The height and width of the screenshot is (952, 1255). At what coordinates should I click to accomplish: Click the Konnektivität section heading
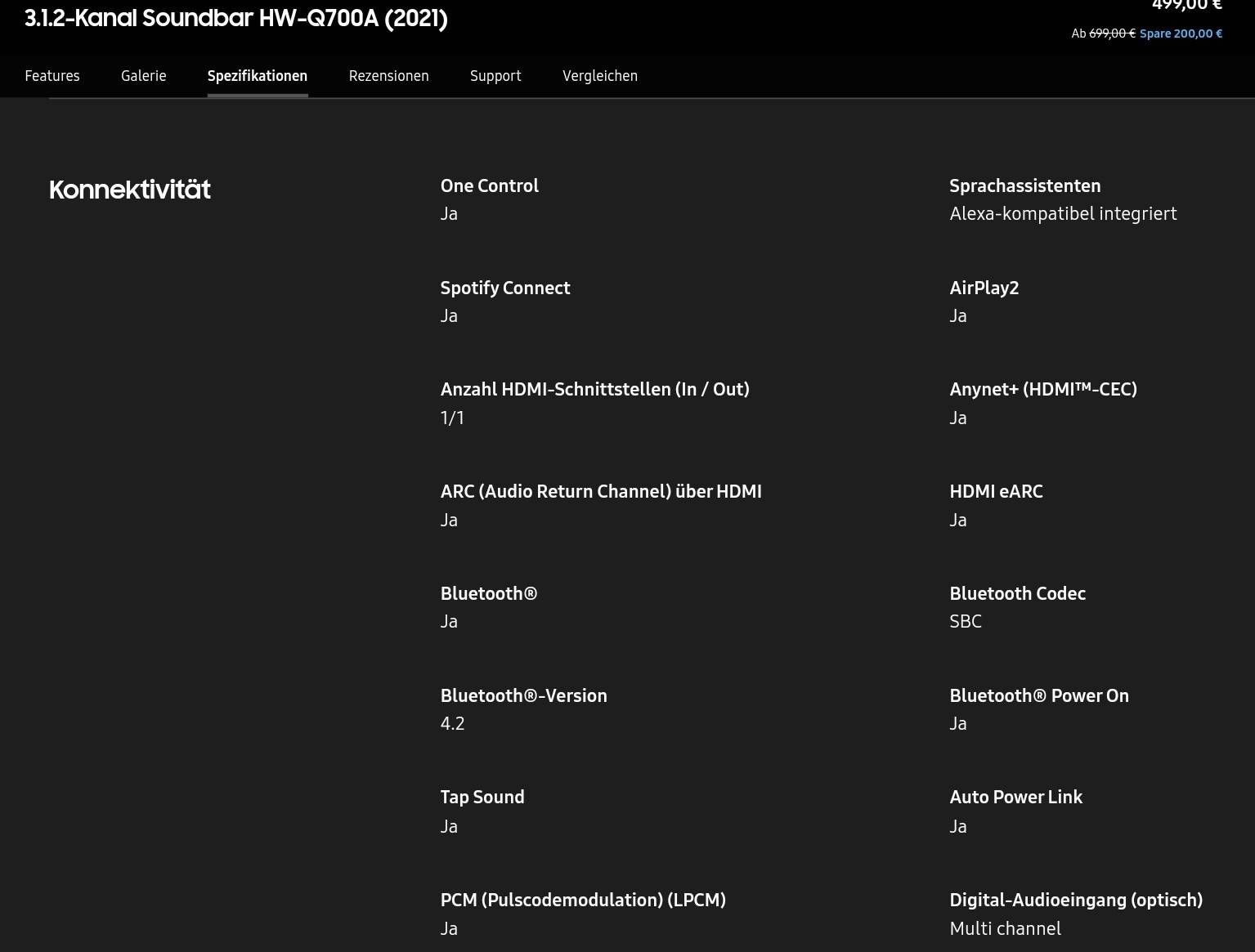(x=129, y=190)
